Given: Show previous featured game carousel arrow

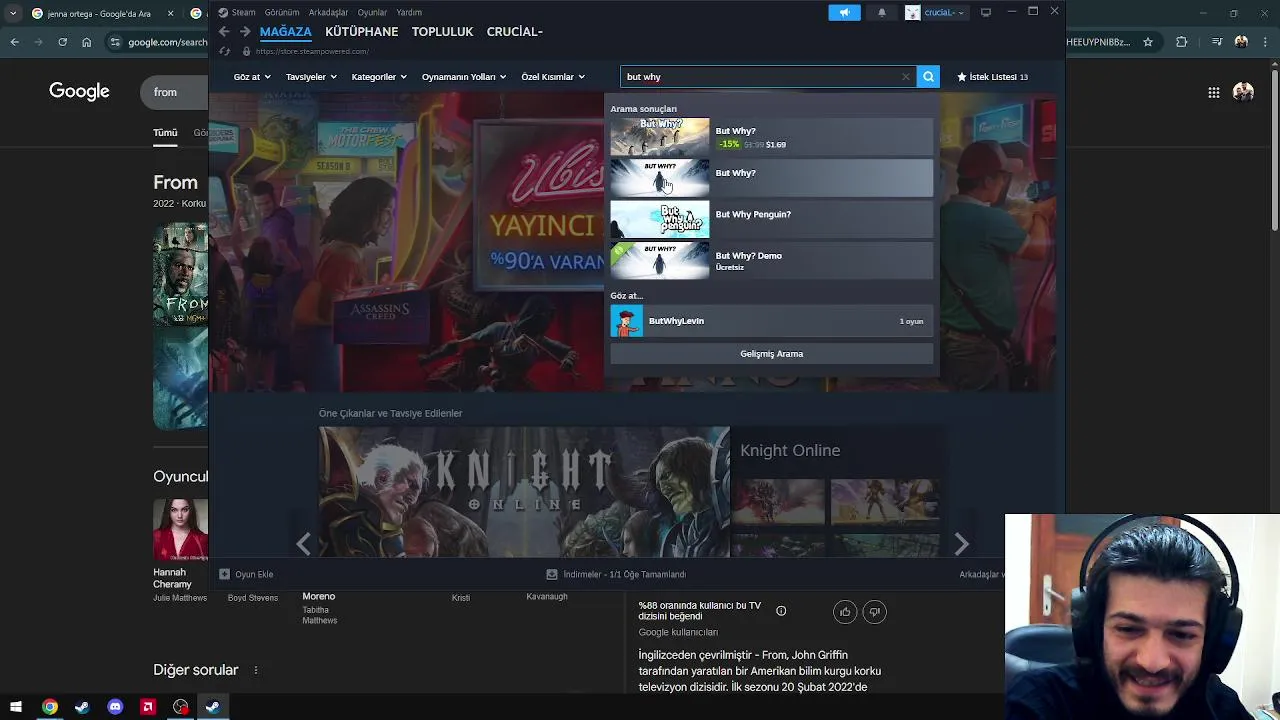Looking at the screenshot, I should pyautogui.click(x=303, y=543).
